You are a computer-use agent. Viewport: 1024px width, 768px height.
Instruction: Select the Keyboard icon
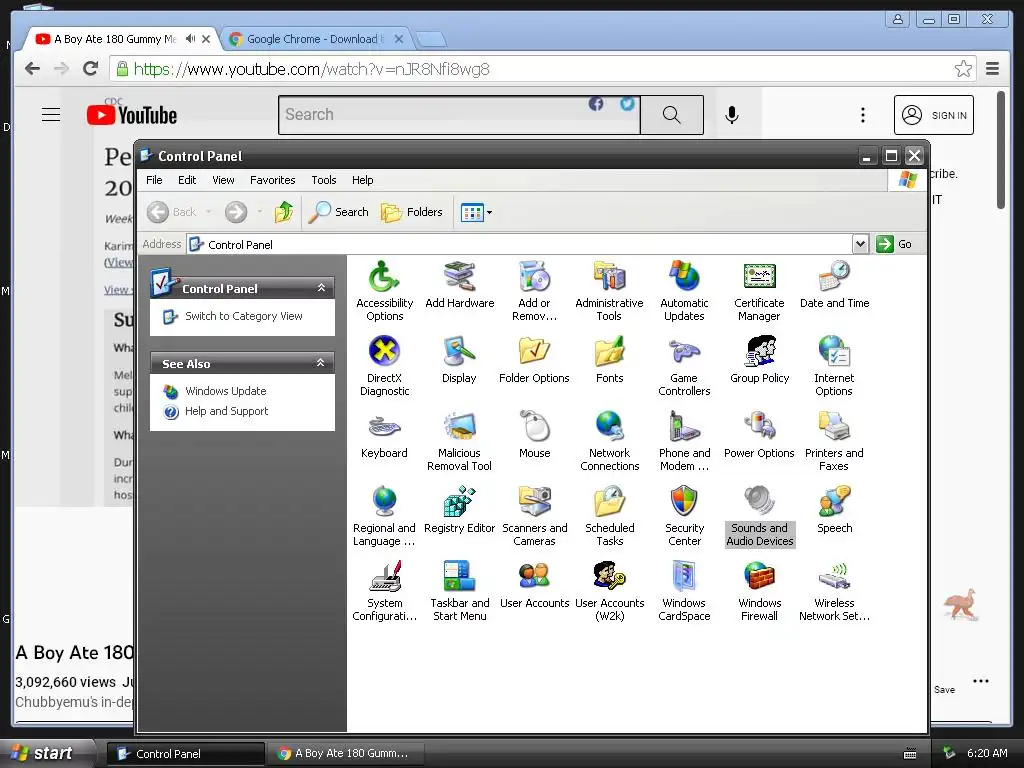pos(384,435)
